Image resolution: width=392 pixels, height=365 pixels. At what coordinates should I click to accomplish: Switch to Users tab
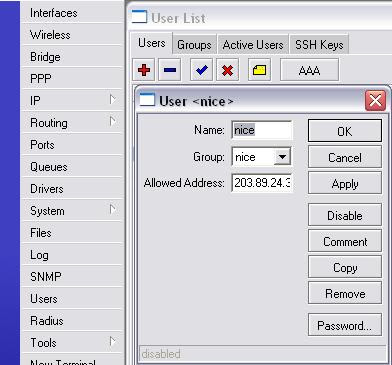pos(152,43)
